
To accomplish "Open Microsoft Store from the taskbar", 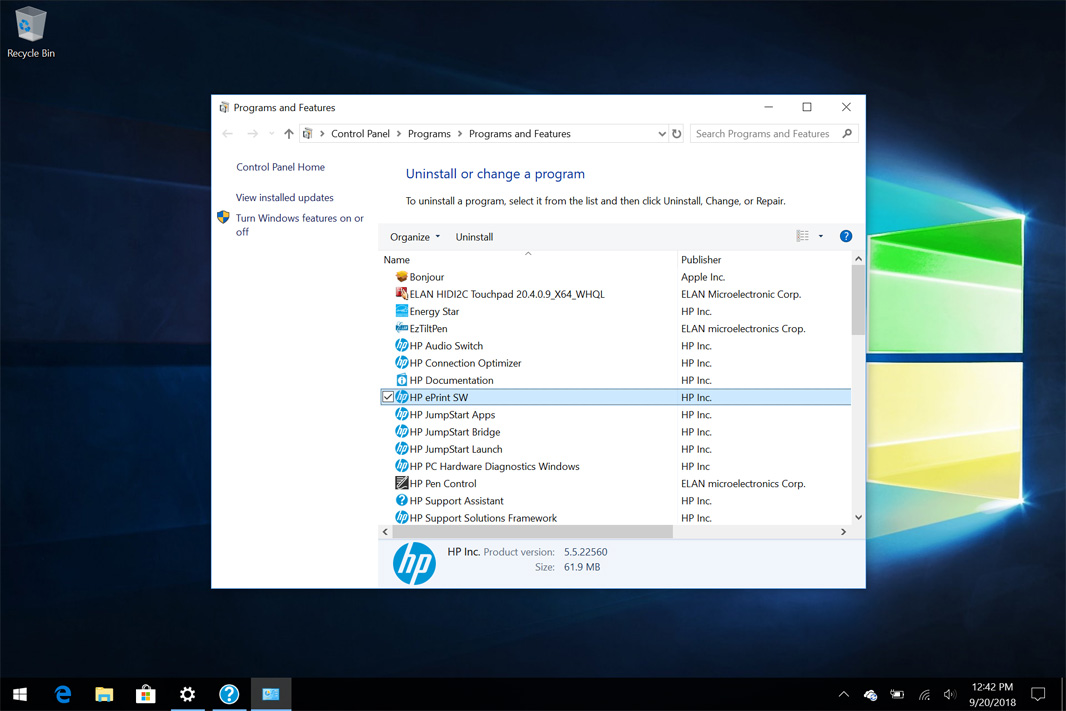I will coord(146,694).
